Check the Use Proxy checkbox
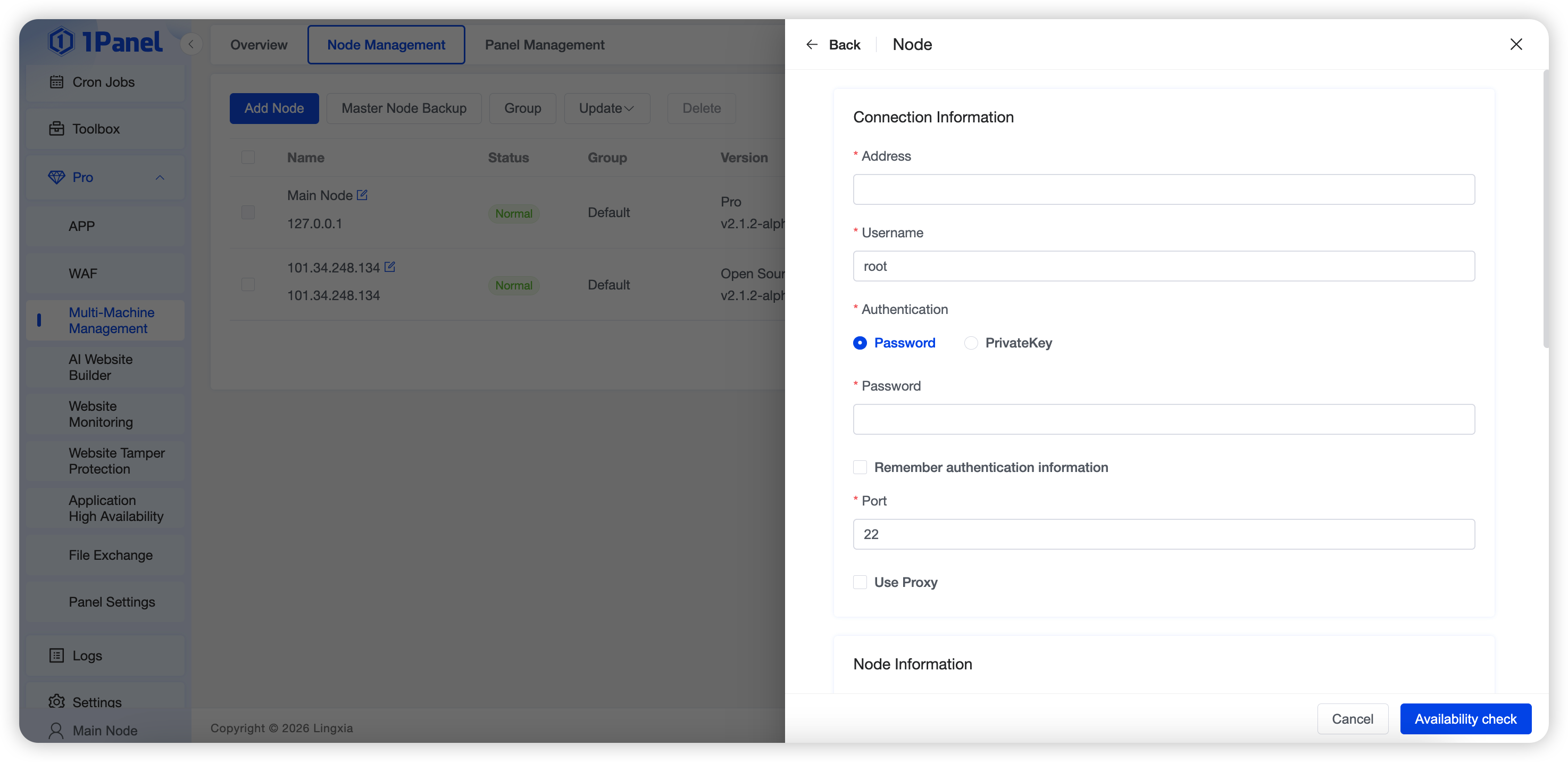 click(860, 582)
